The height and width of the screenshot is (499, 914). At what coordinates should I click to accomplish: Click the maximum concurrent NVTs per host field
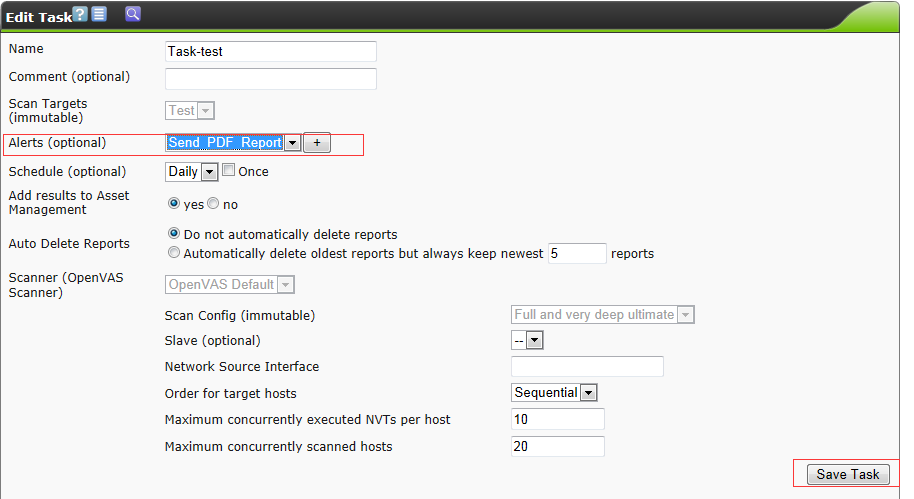coord(557,419)
